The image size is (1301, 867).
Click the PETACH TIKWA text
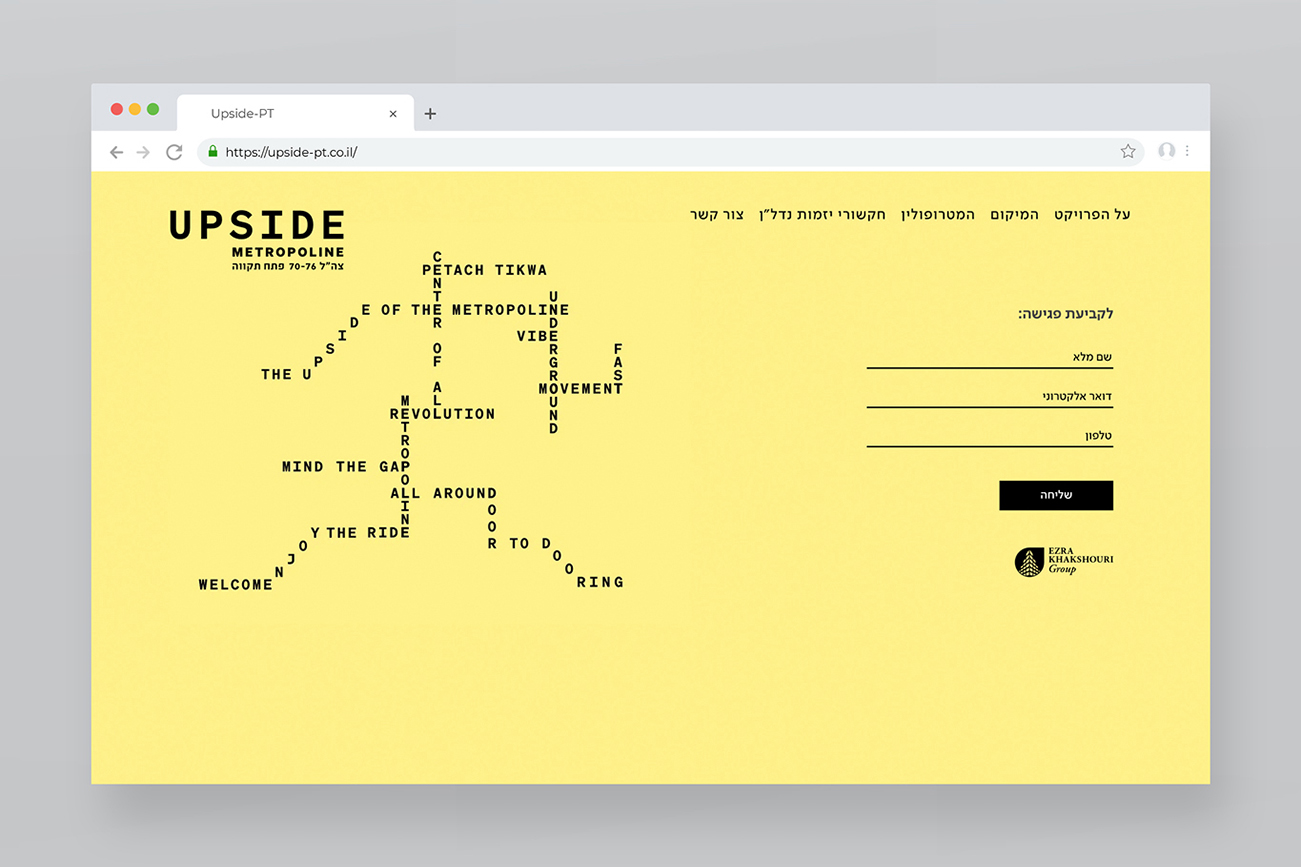click(485, 270)
